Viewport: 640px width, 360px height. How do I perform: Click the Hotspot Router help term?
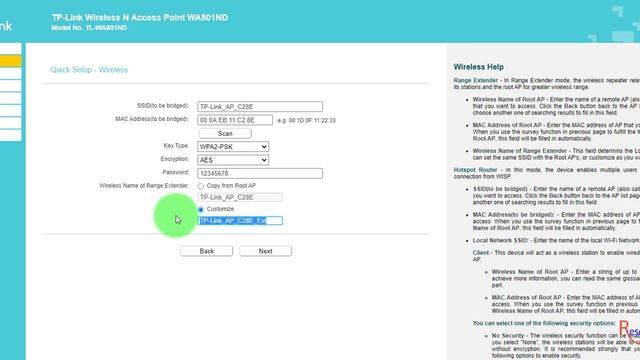pos(475,170)
